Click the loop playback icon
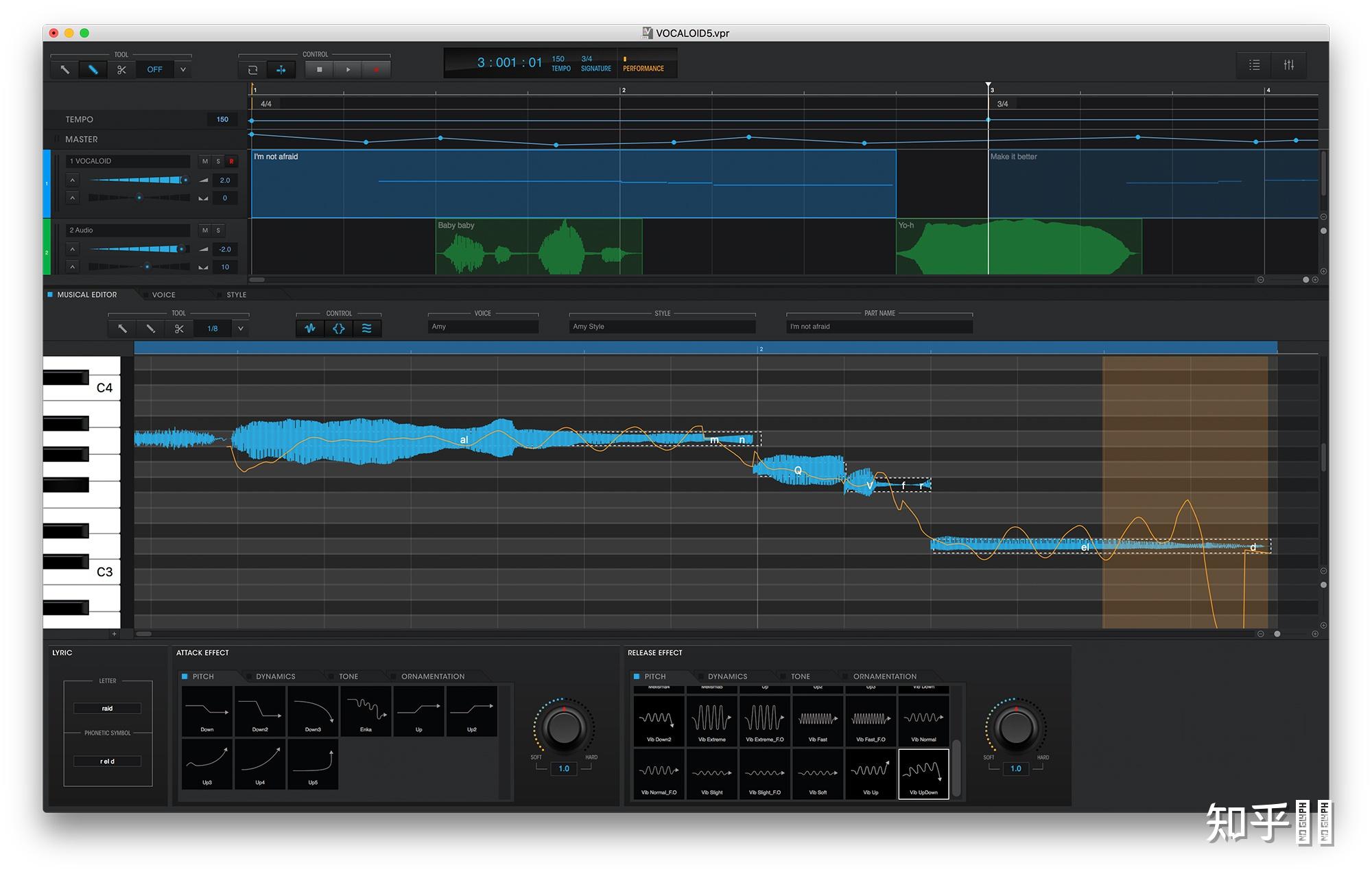This screenshot has width=1372, height=874. point(252,69)
